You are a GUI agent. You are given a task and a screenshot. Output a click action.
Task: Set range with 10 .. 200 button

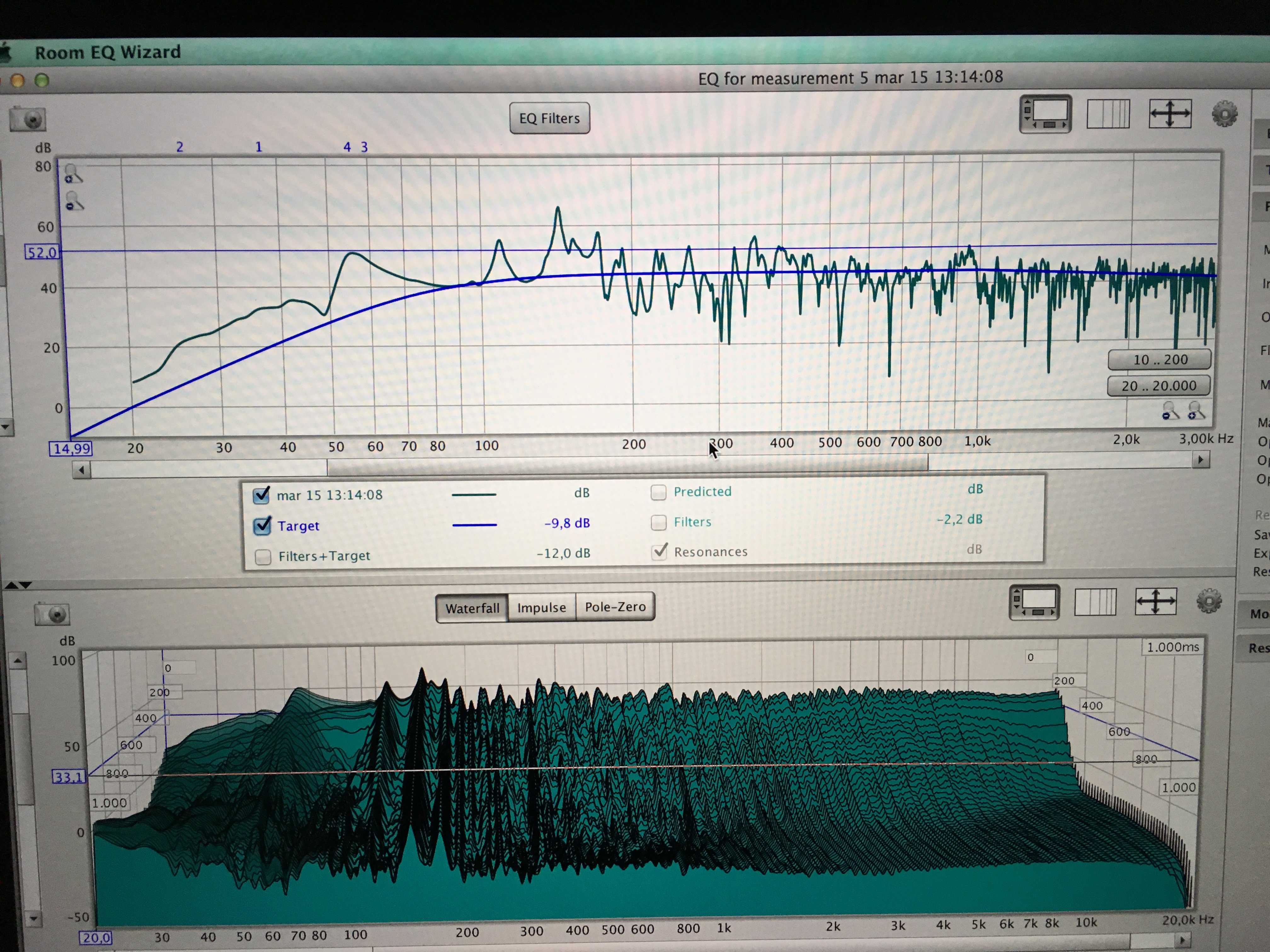(1159, 360)
